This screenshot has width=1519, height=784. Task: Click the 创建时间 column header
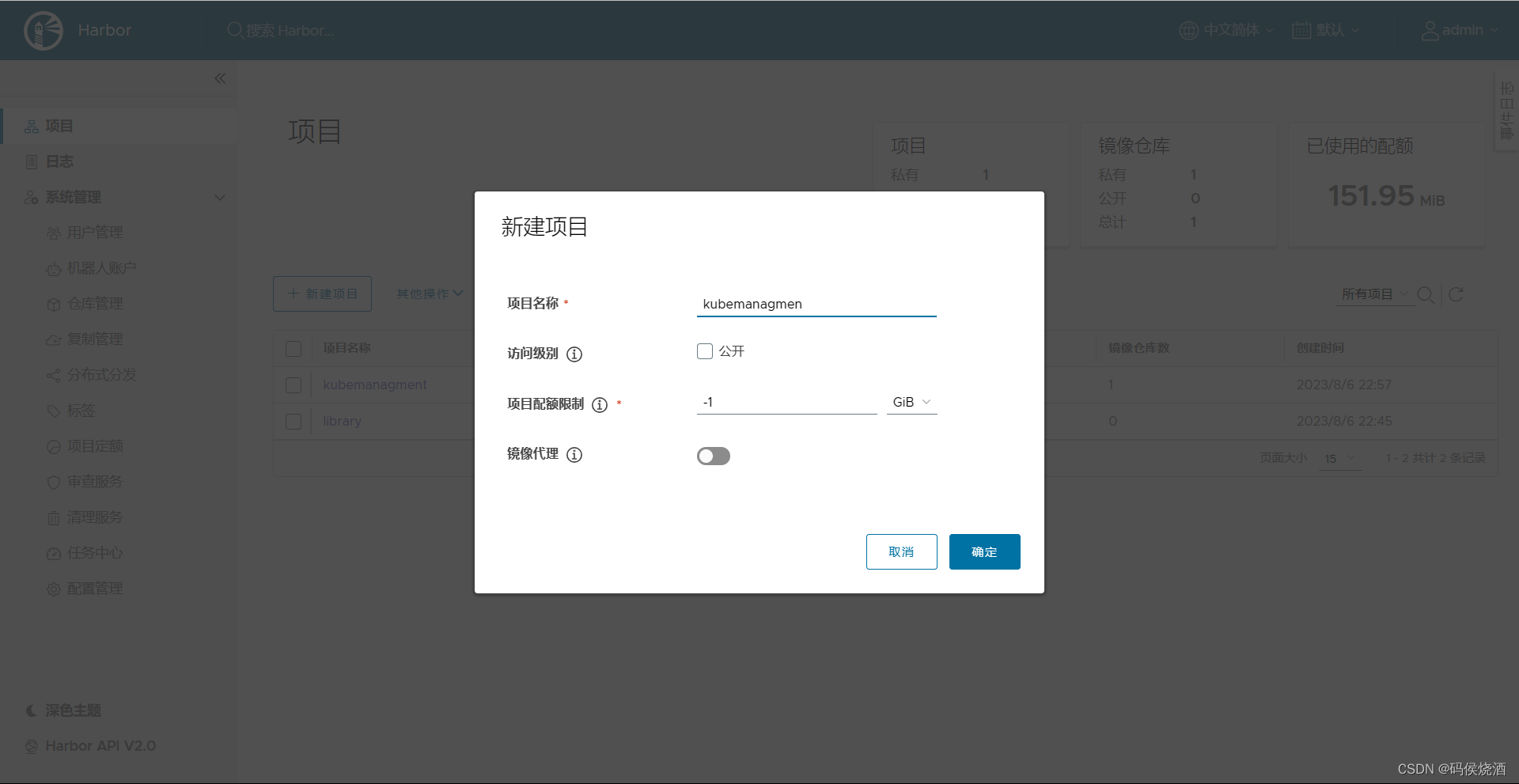point(1320,349)
